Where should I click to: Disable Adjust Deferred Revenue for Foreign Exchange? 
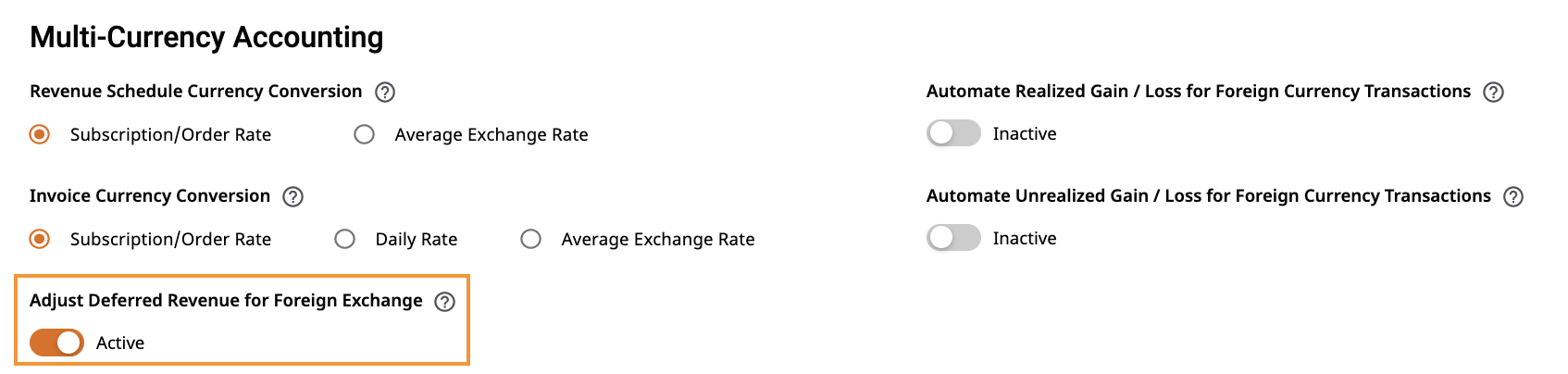click(x=56, y=343)
